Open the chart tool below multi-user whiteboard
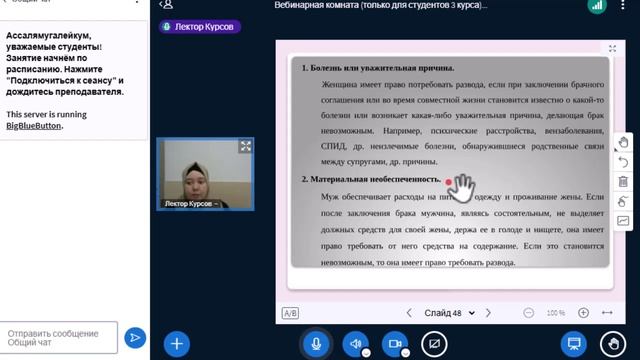 pos(623,221)
